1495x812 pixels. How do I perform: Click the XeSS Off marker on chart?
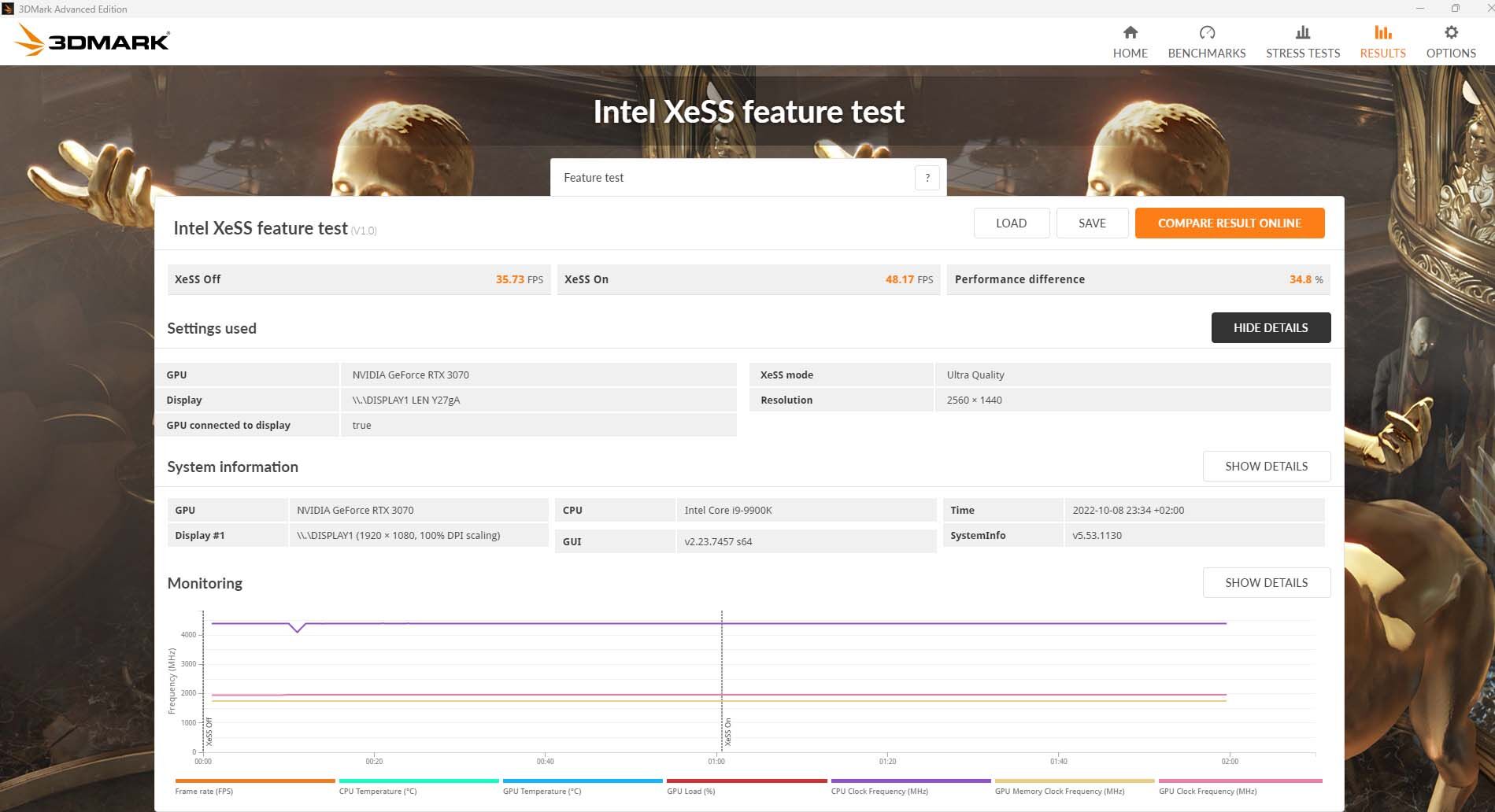[x=209, y=732]
